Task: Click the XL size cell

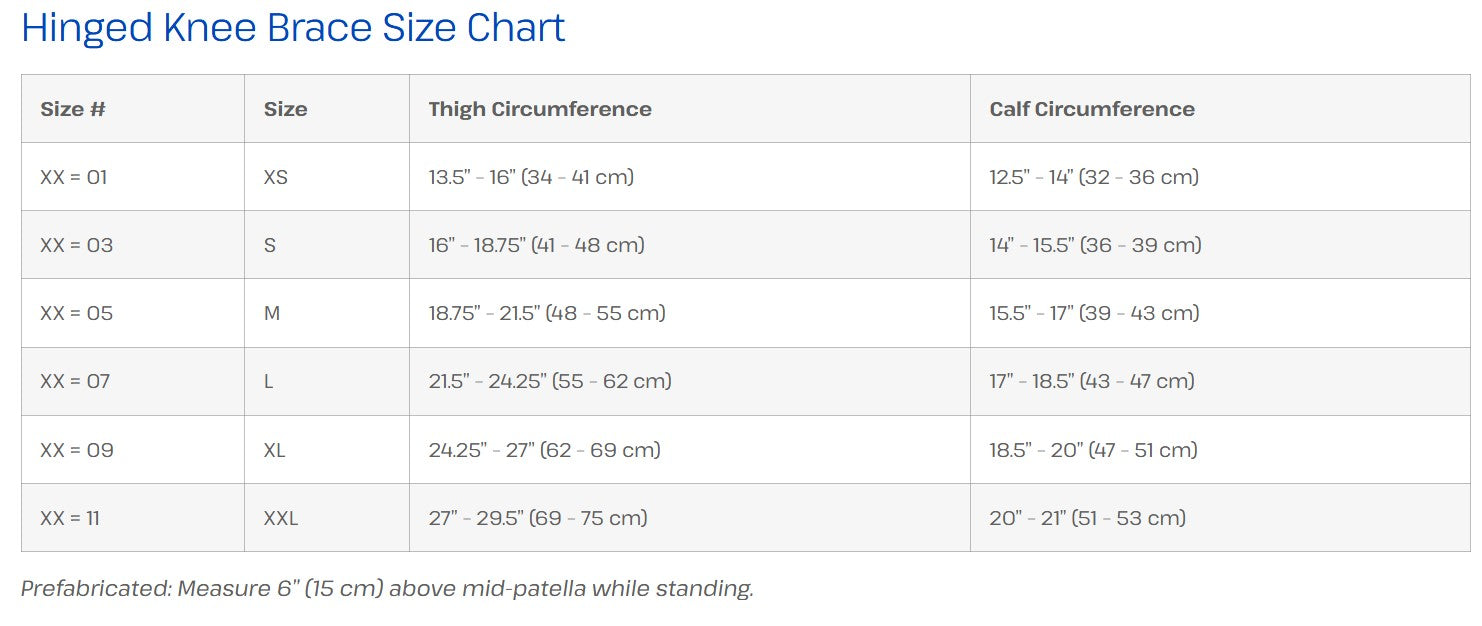Action: pos(274,450)
